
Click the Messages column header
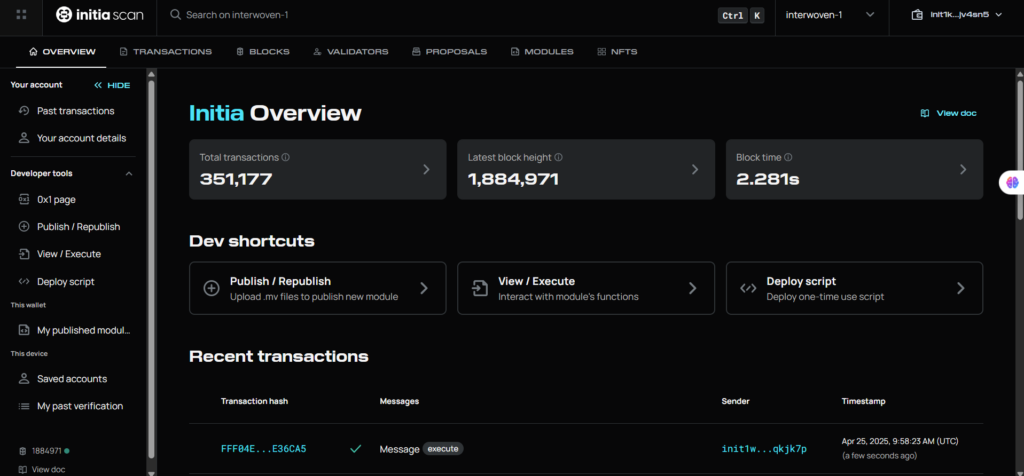399,401
